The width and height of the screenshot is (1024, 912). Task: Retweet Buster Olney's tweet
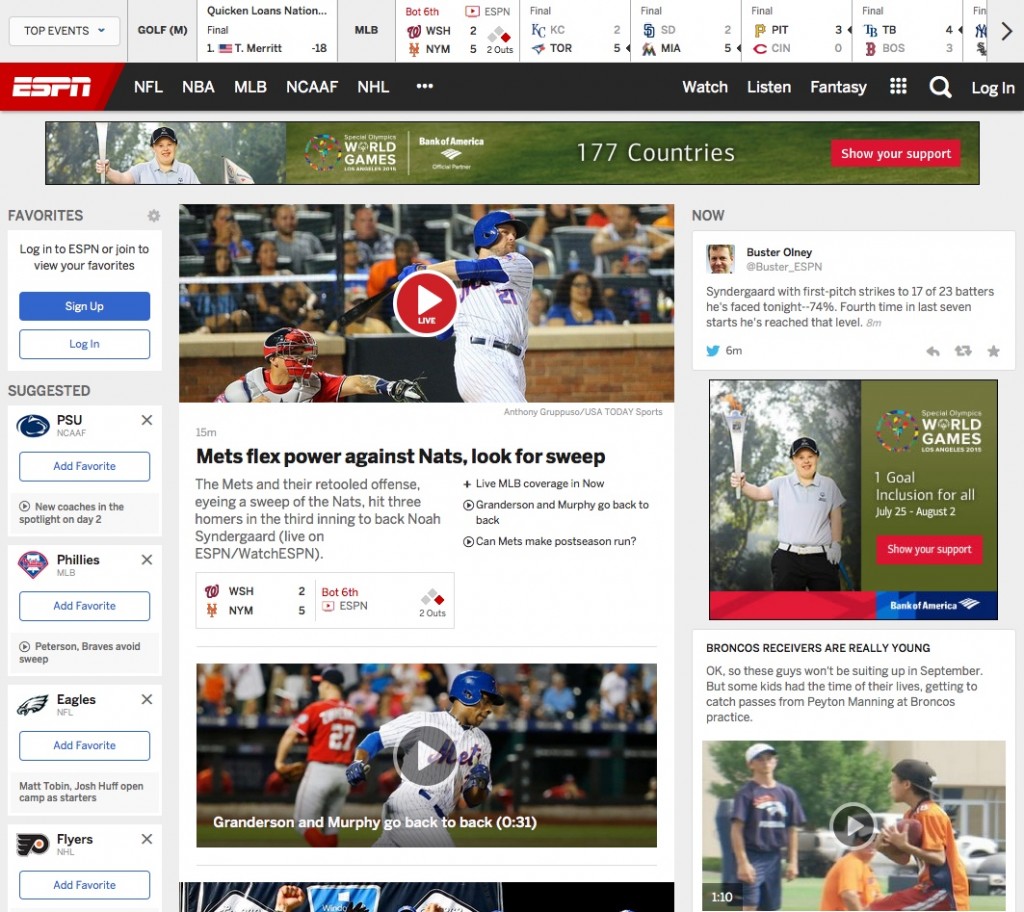click(963, 351)
